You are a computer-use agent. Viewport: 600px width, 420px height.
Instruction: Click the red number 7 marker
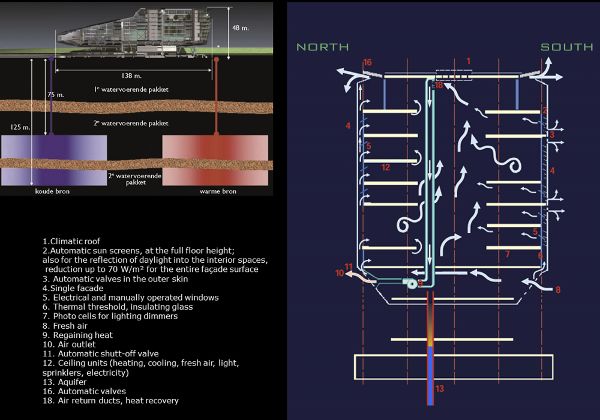click(508, 255)
